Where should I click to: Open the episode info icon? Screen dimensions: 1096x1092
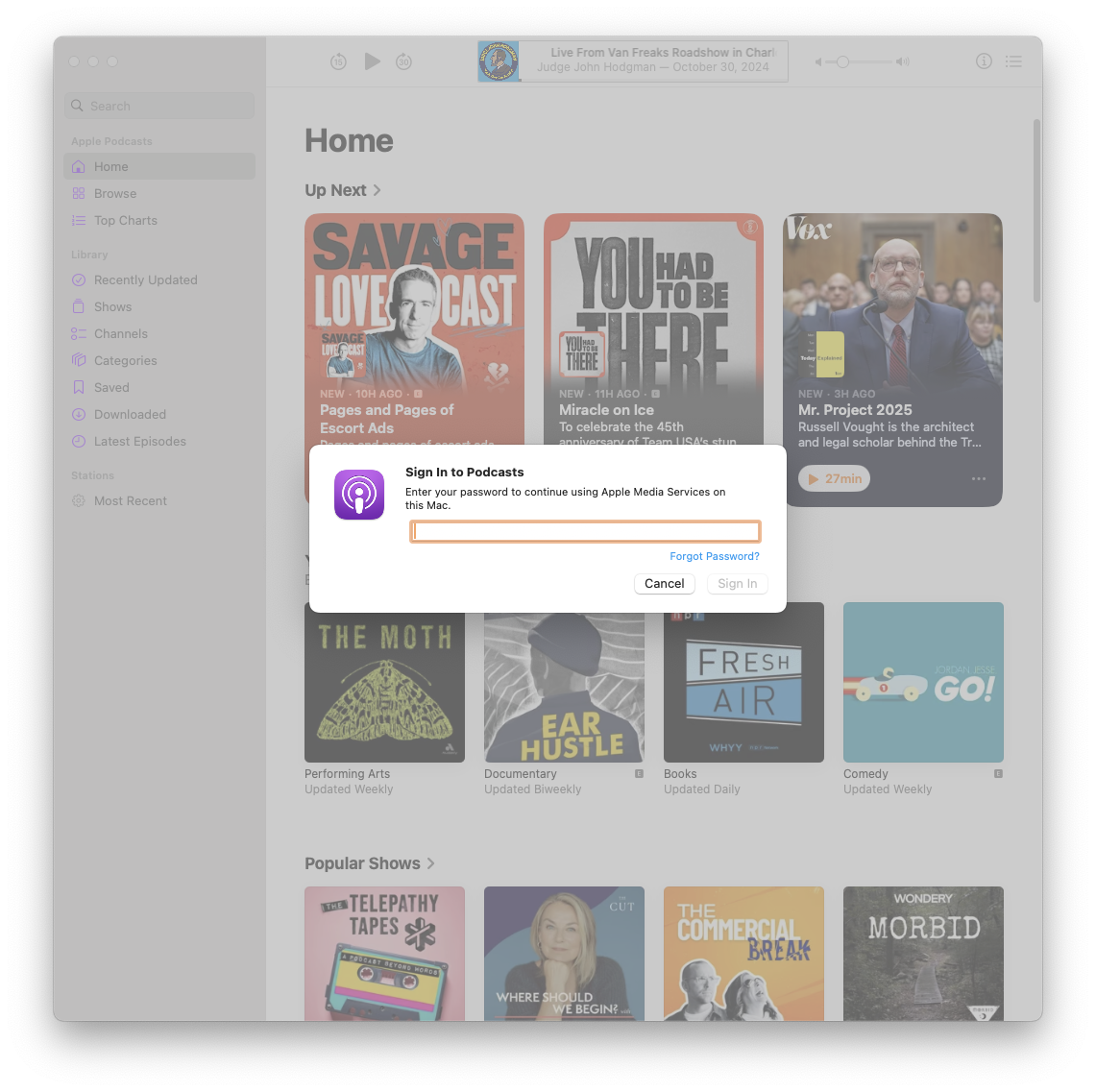coord(984,61)
